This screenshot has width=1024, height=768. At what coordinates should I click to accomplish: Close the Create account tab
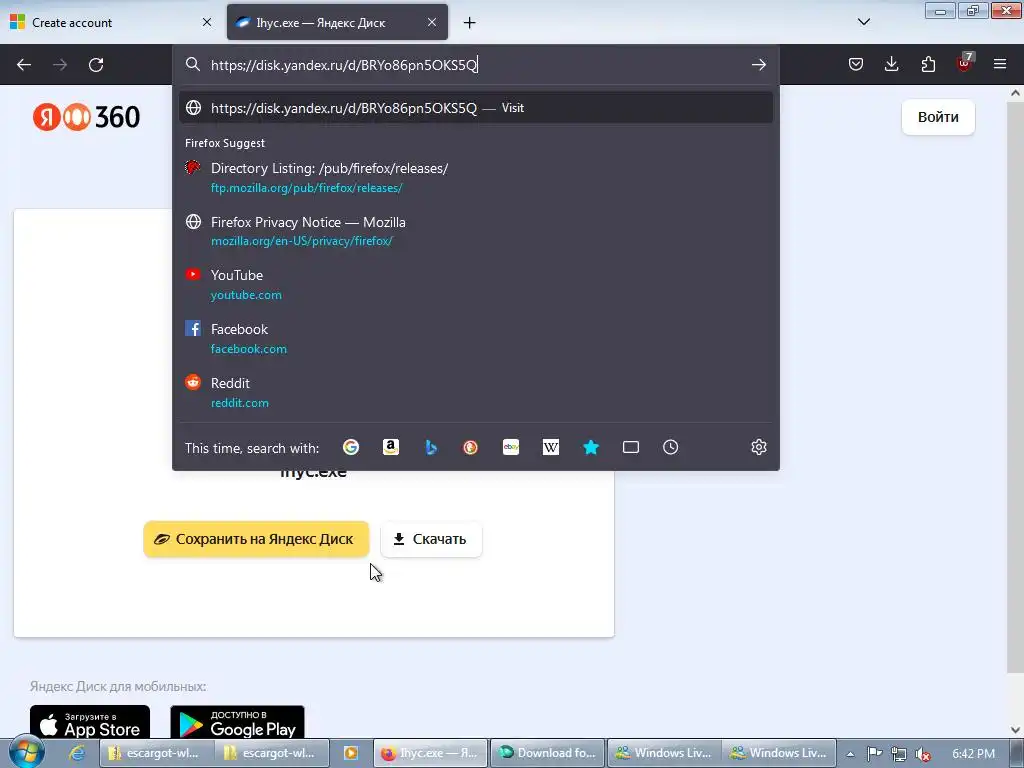coord(207,22)
